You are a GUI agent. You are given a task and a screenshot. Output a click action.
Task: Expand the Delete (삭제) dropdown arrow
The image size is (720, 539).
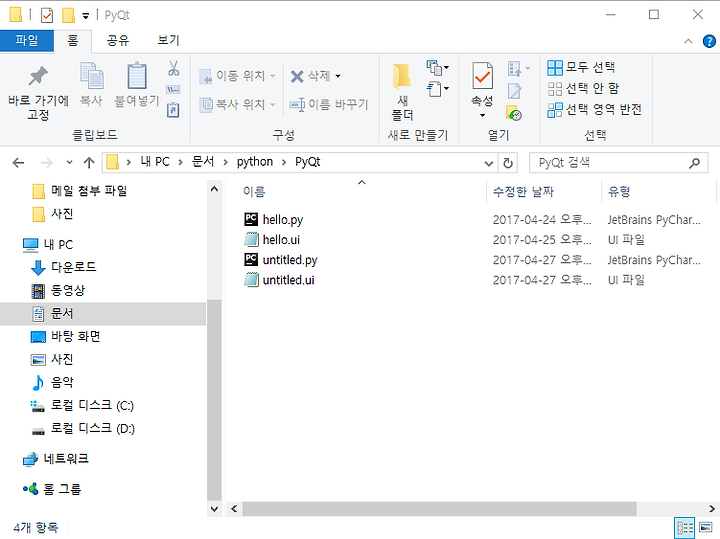click(x=338, y=76)
